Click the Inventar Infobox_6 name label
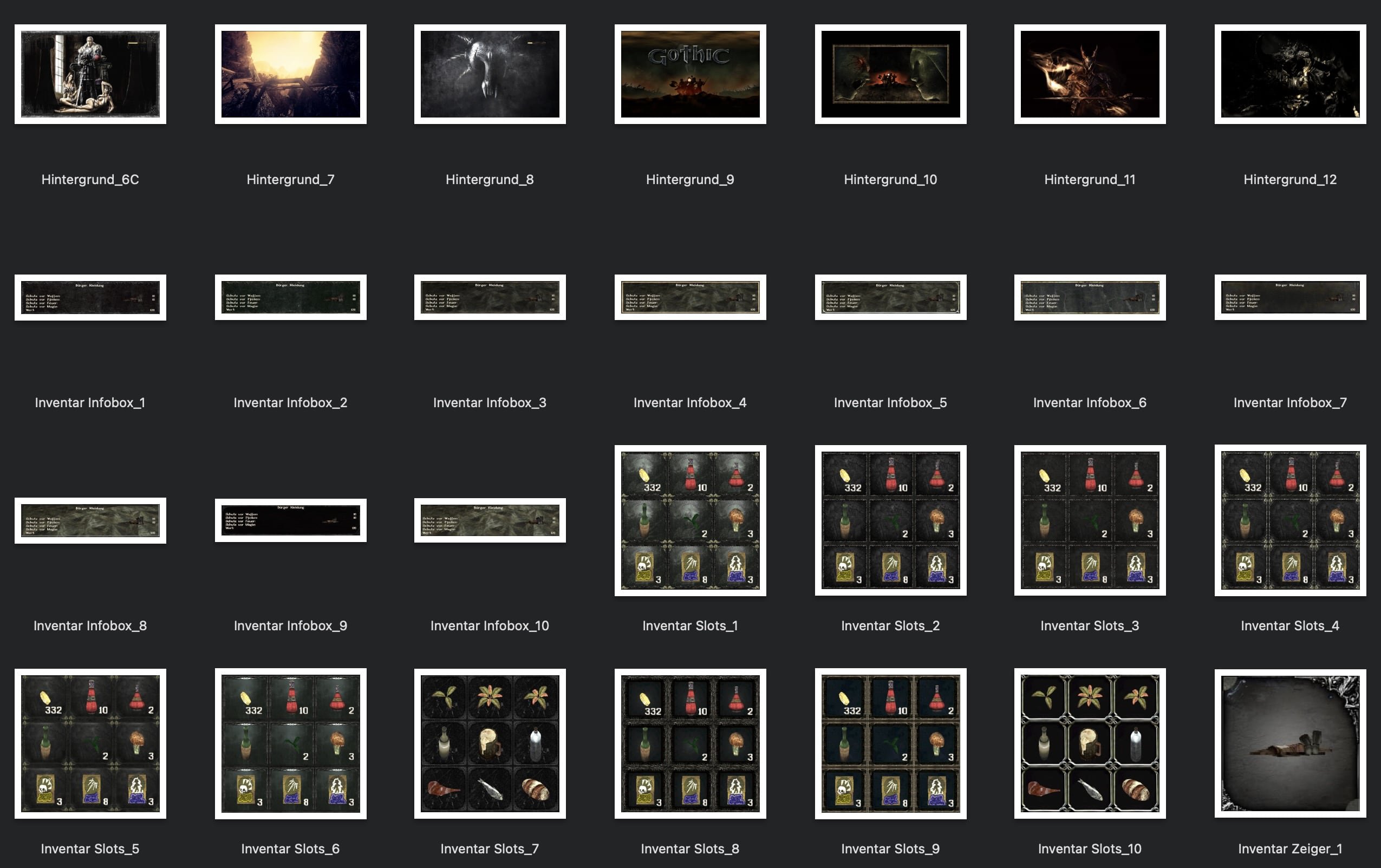The height and width of the screenshot is (868, 1381). (1090, 402)
